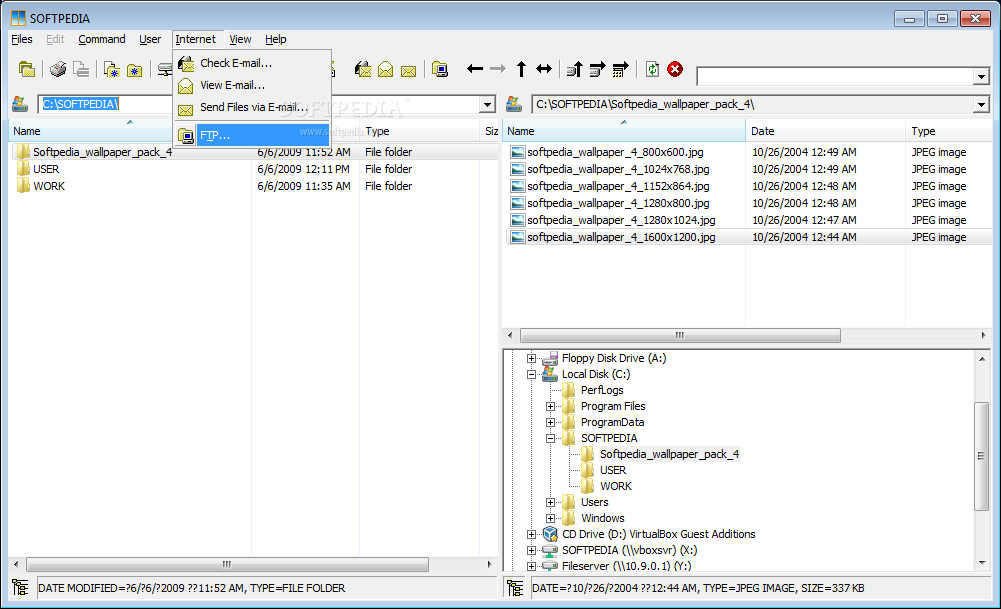Sort left pane by Type column header
1001x609 pixels.
pyautogui.click(x=420, y=131)
